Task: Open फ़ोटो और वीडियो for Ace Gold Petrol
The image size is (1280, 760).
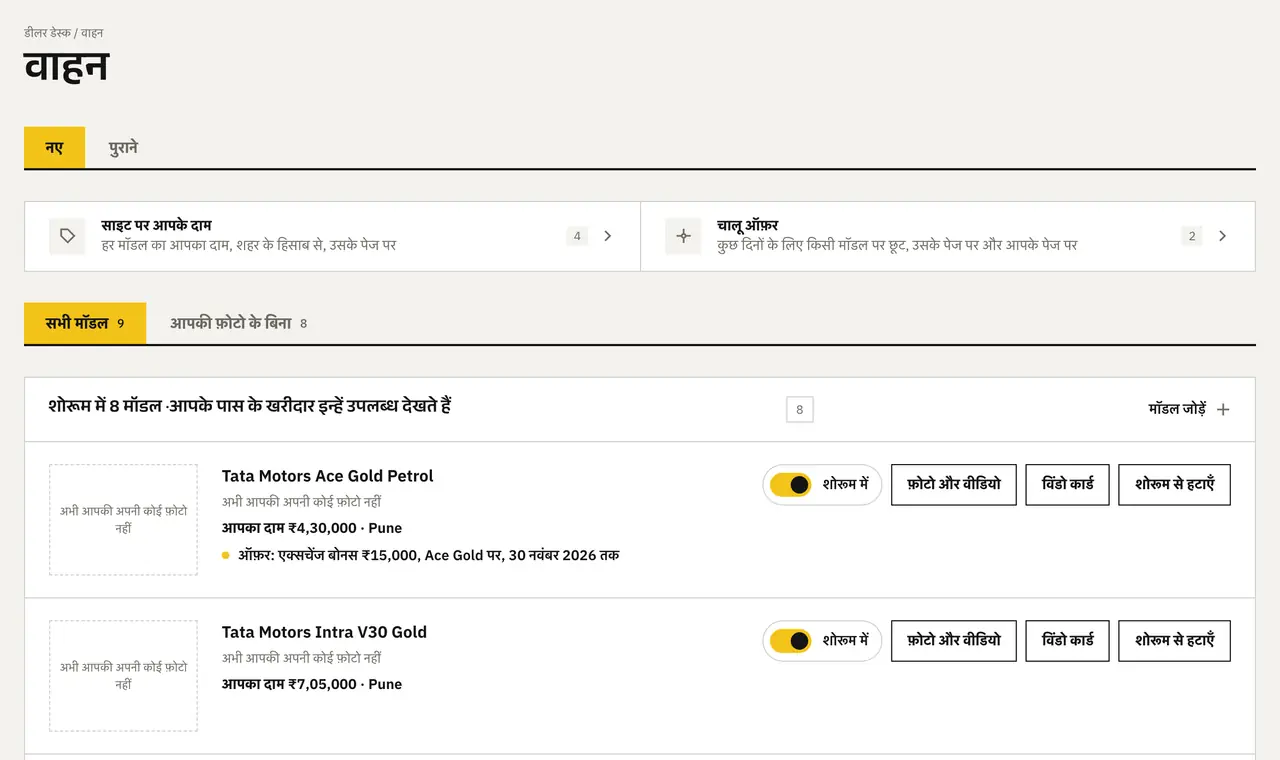Action: pyautogui.click(x=954, y=485)
